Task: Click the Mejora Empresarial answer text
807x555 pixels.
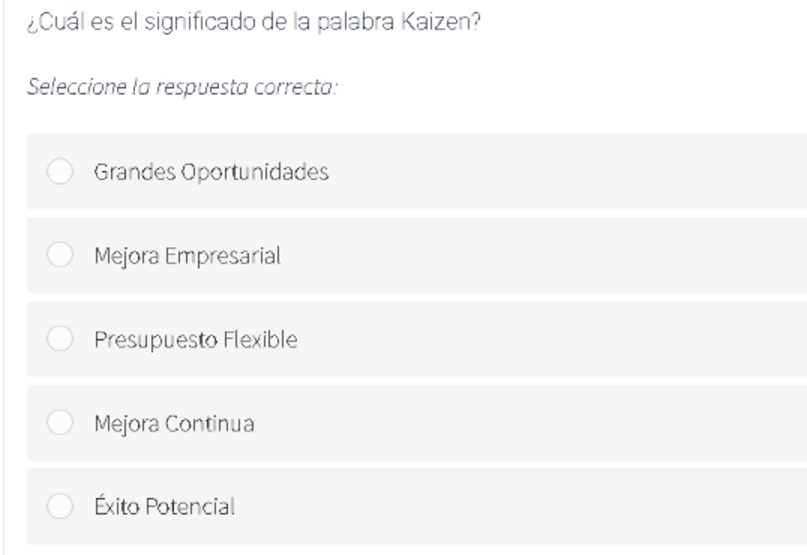Action: tap(187, 256)
